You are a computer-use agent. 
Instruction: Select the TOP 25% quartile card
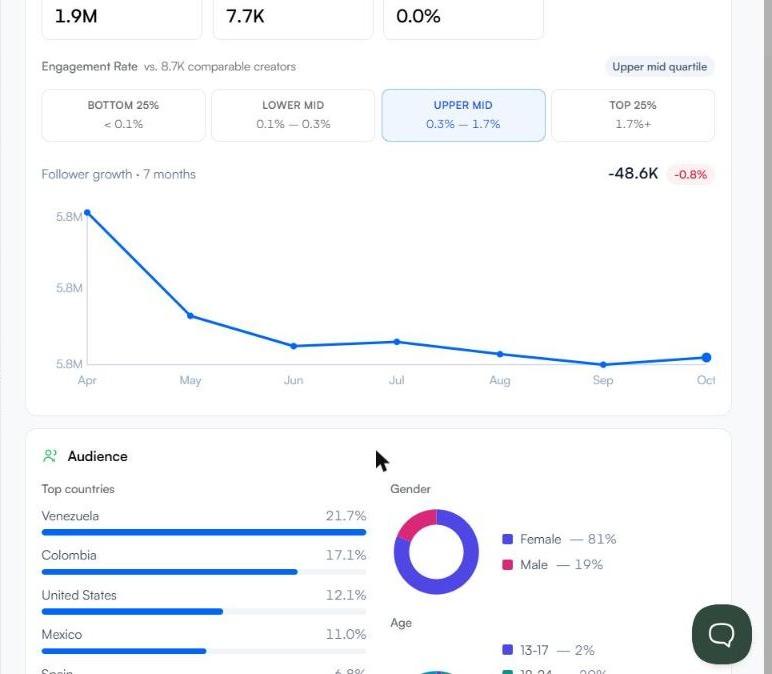pyautogui.click(x=633, y=115)
